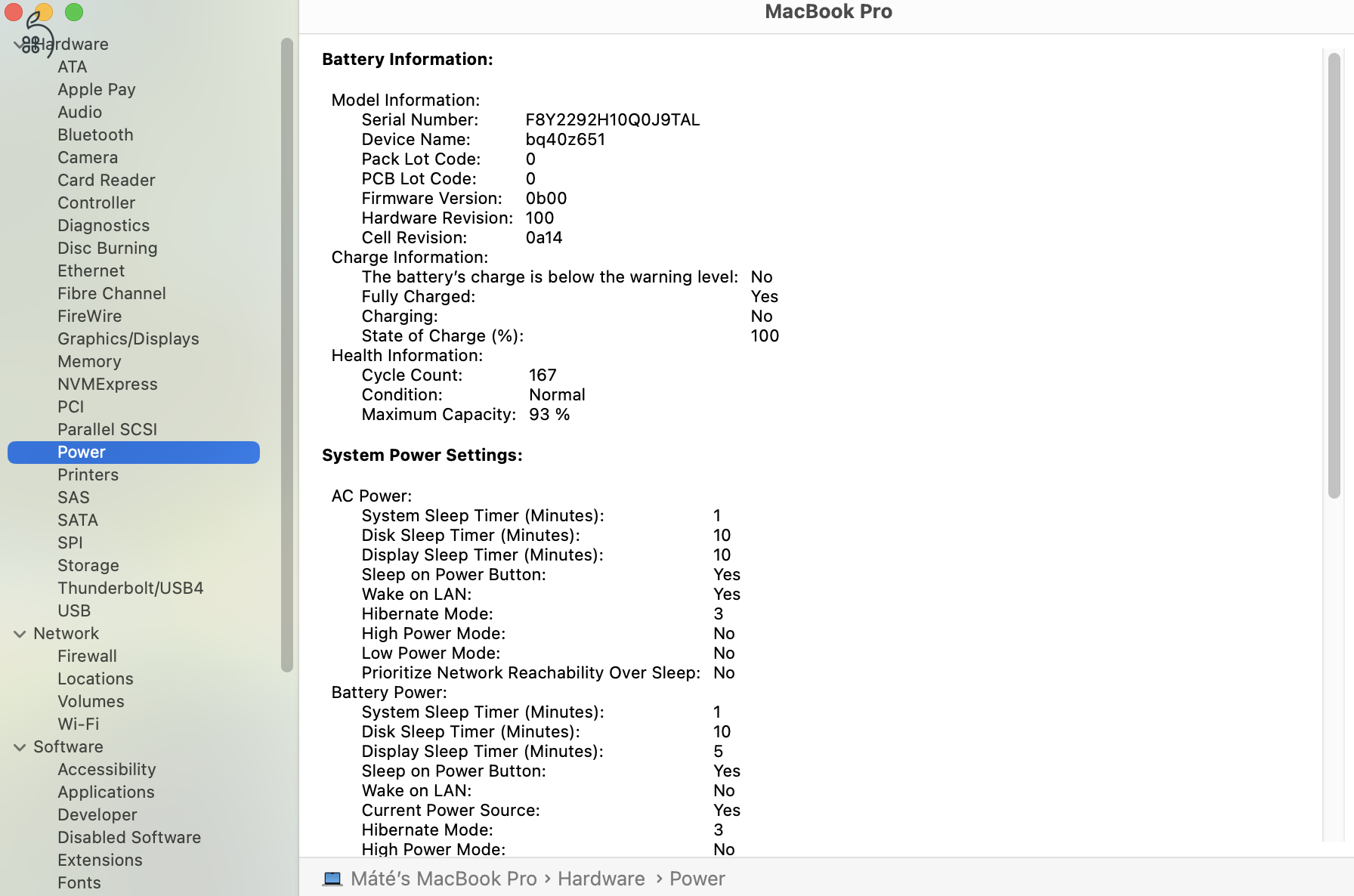1354x896 pixels.
Task: Select the highlighted Power item
Action: point(134,453)
